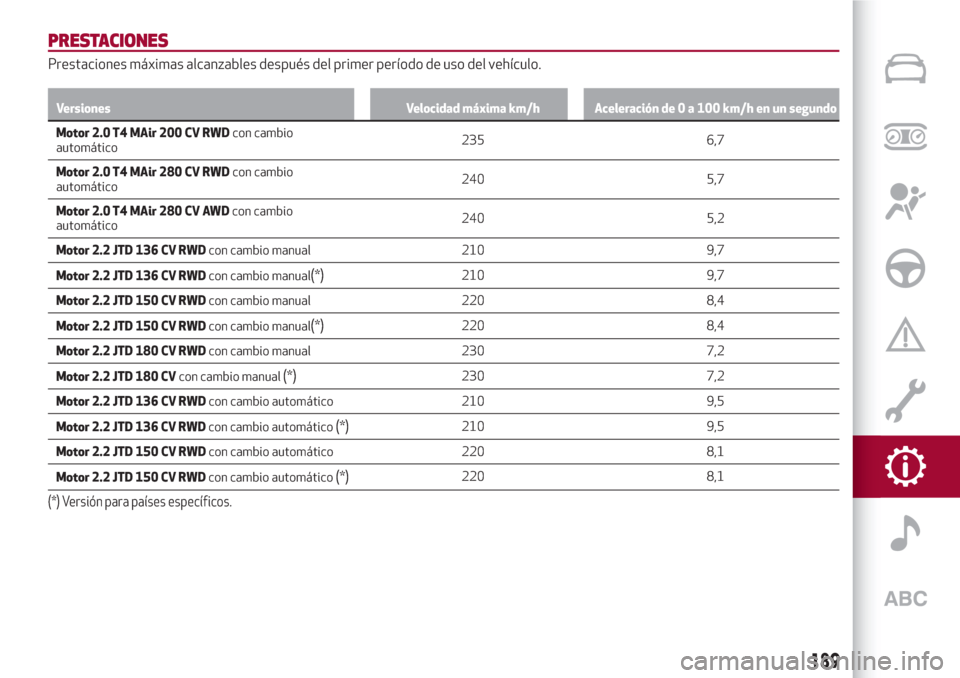This screenshot has height=678, width=960.
Task: Select Motor 2.2 JTD 150 CV RWD automático (*) row
Action: (443, 476)
